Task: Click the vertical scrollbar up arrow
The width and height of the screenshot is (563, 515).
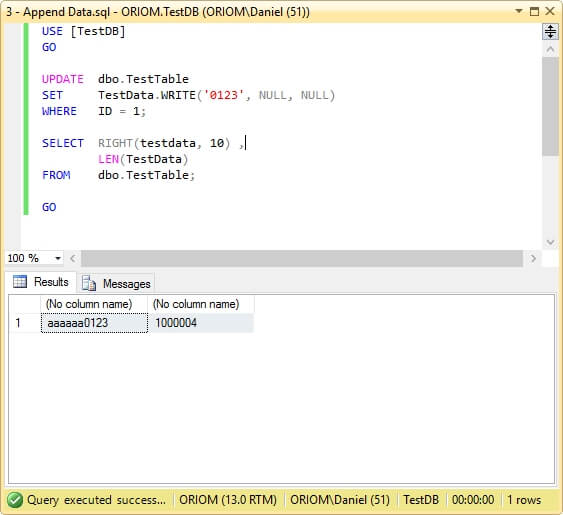Action: point(550,49)
